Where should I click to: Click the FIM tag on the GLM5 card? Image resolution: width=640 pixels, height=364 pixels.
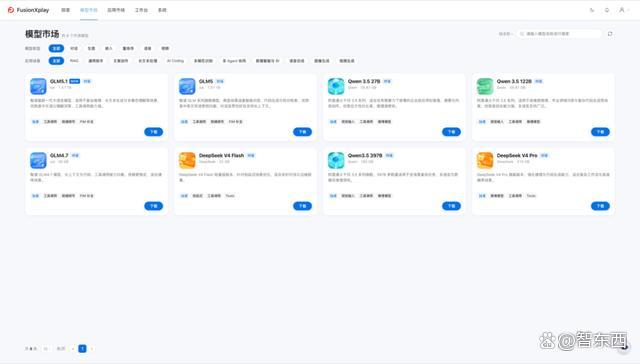236,122
